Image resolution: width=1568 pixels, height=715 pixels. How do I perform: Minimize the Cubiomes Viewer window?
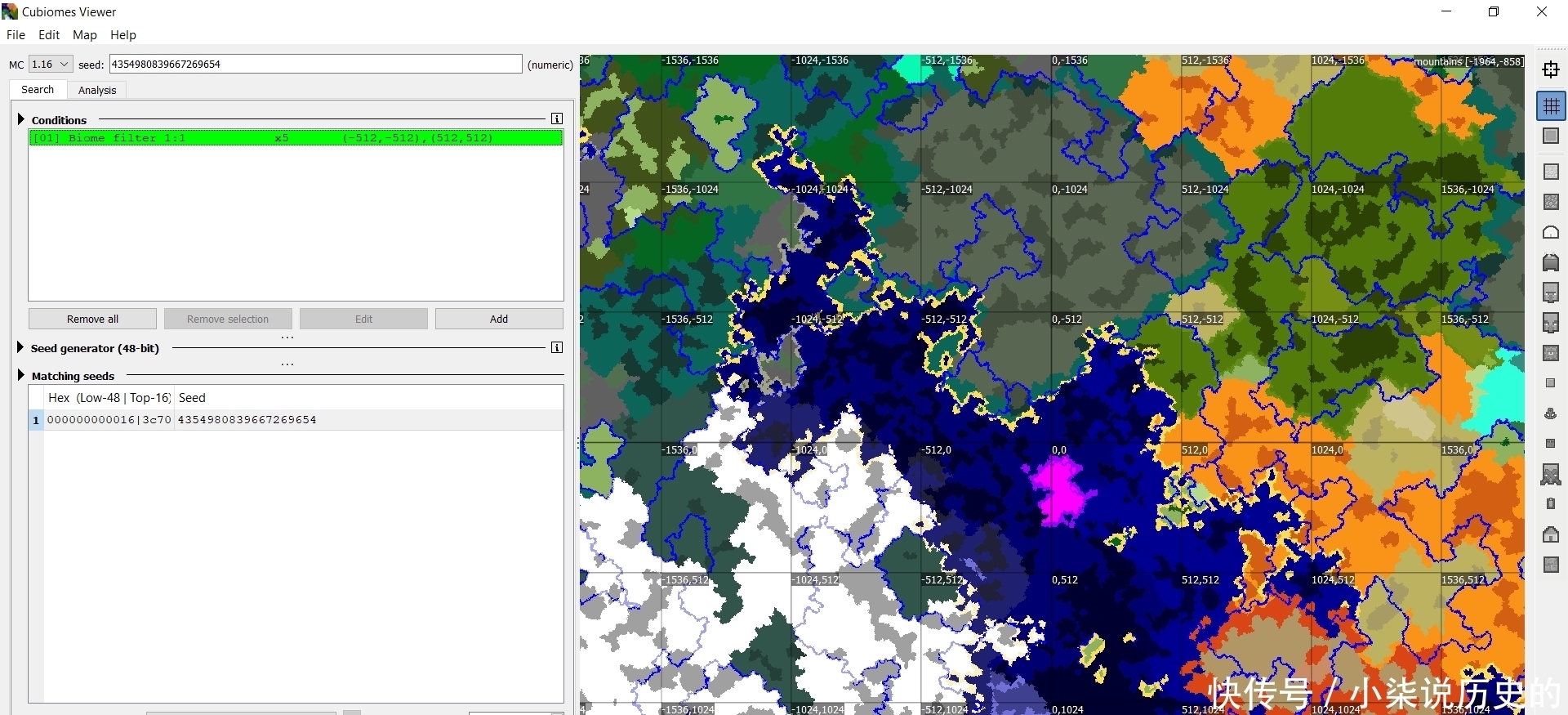pos(1447,11)
